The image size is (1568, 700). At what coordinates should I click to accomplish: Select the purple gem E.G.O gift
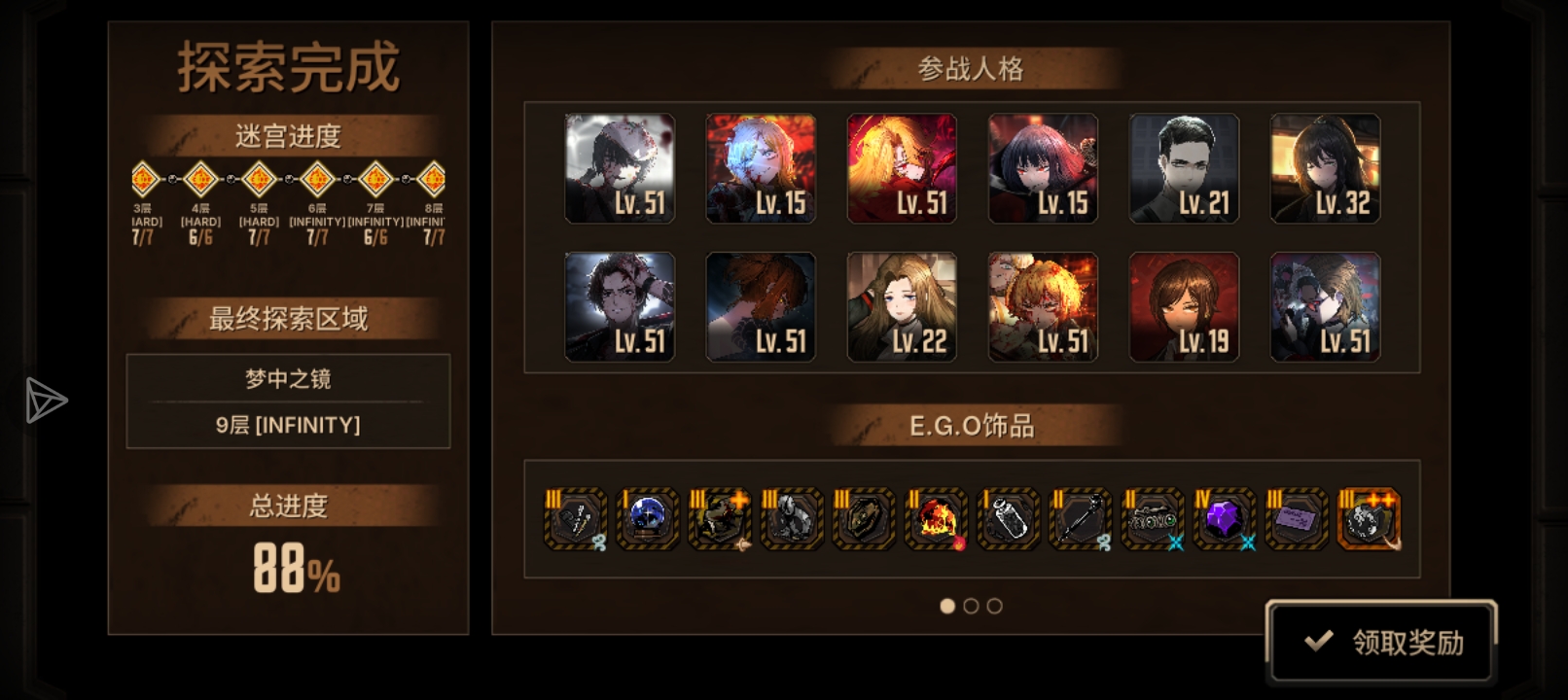(1224, 518)
